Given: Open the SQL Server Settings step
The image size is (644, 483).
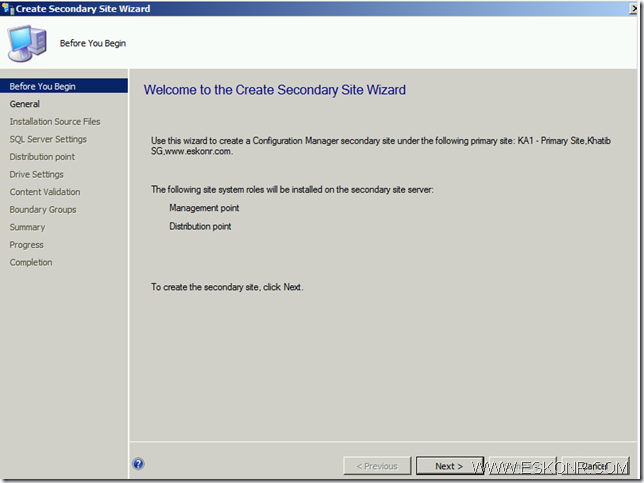Looking at the screenshot, I should [48, 139].
